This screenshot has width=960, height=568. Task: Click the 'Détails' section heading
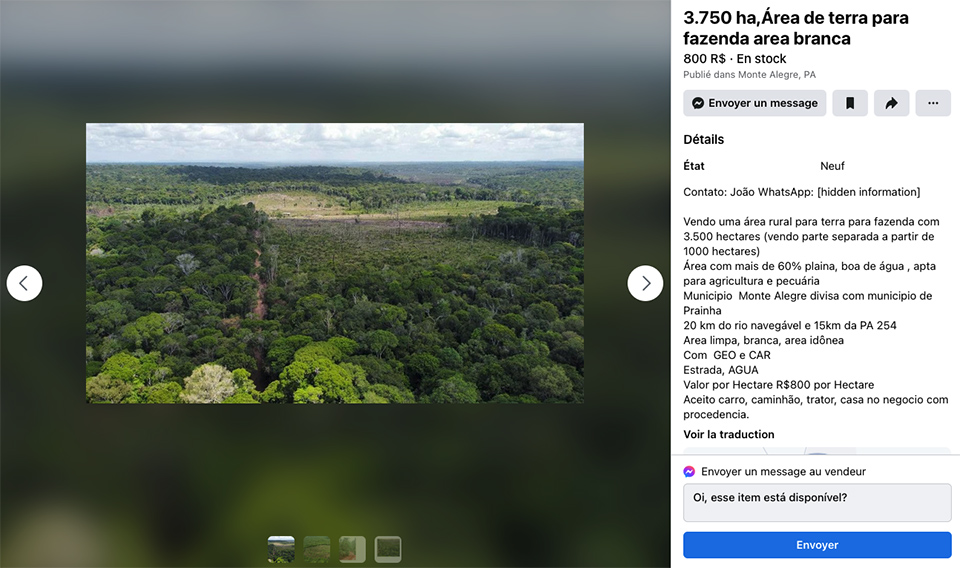pyautogui.click(x=703, y=139)
